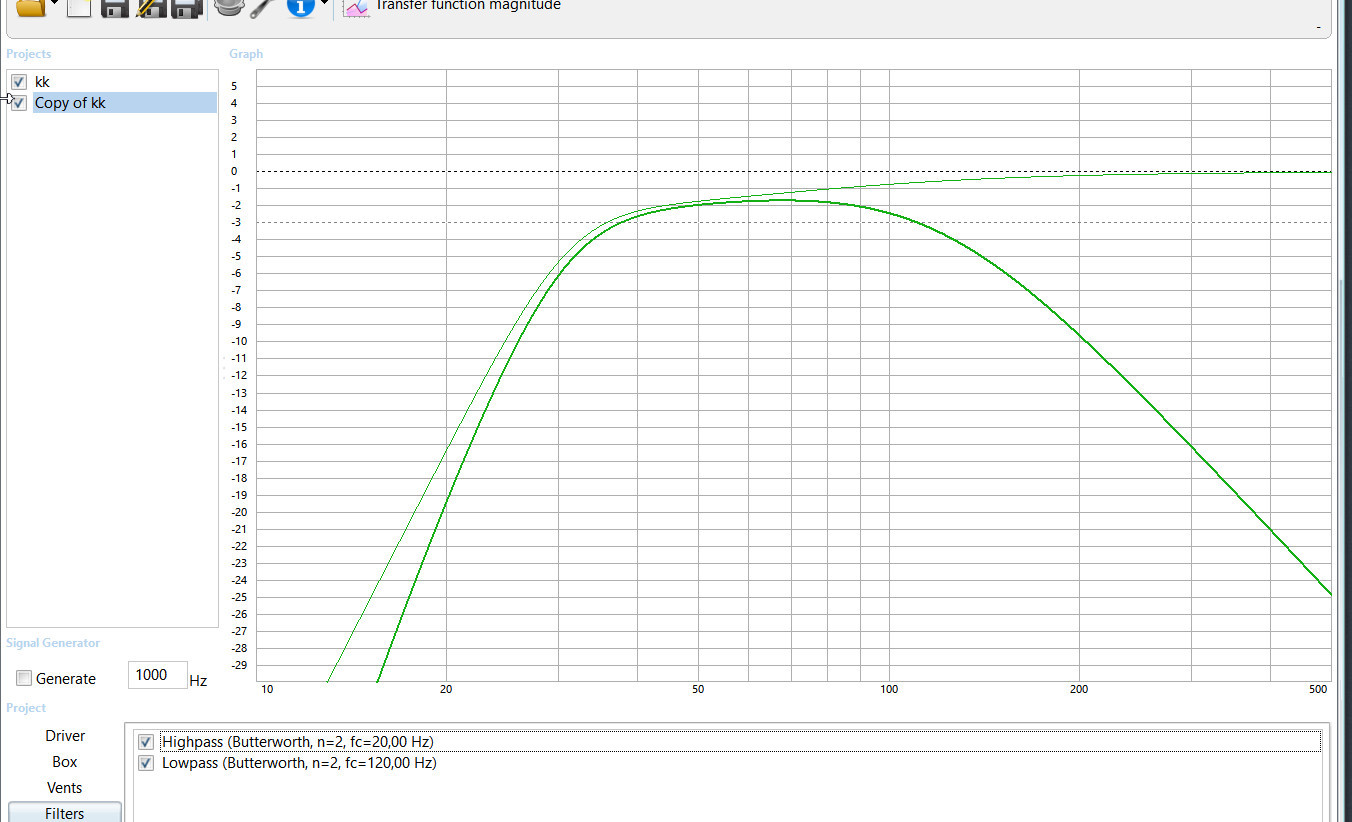Open the Transfer function magnitude graph selector

(x=467, y=6)
